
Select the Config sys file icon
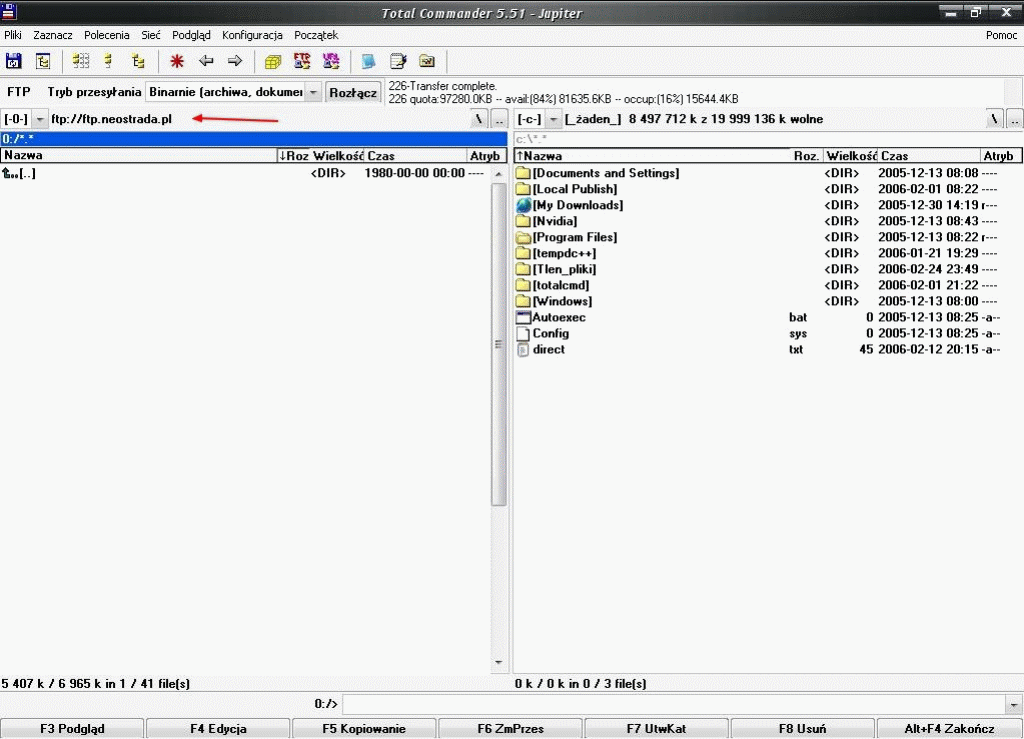pyautogui.click(x=523, y=334)
